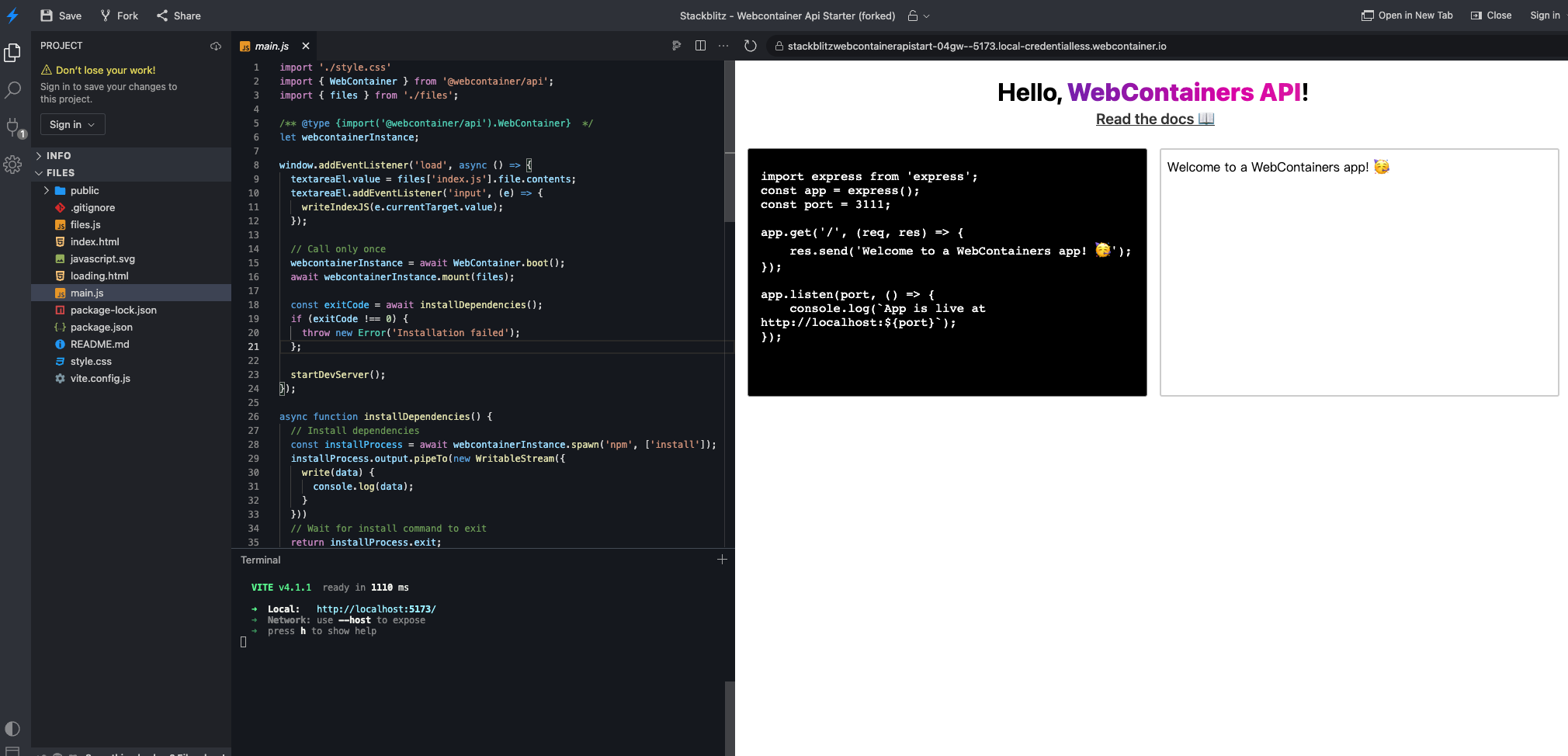
Task: Expand the public folder
Action: click(131, 190)
